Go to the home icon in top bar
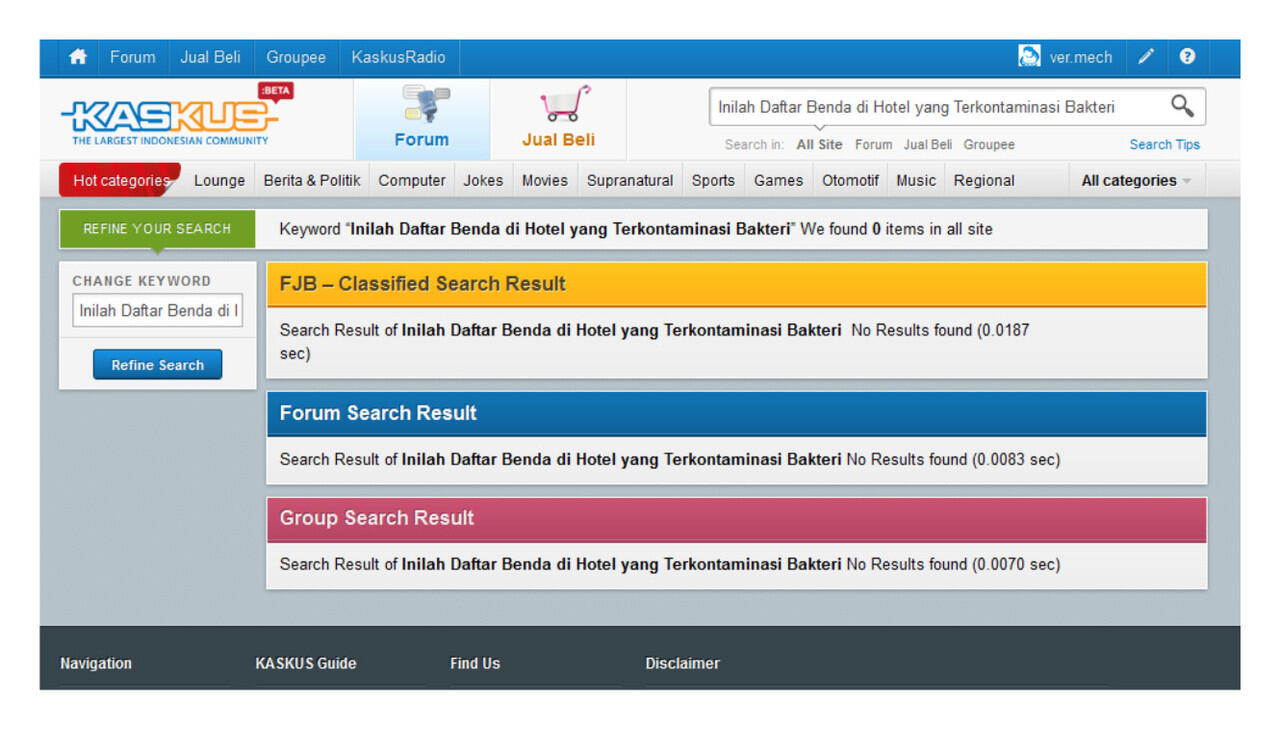Viewport: 1280px width, 730px height. pyautogui.click(x=78, y=57)
